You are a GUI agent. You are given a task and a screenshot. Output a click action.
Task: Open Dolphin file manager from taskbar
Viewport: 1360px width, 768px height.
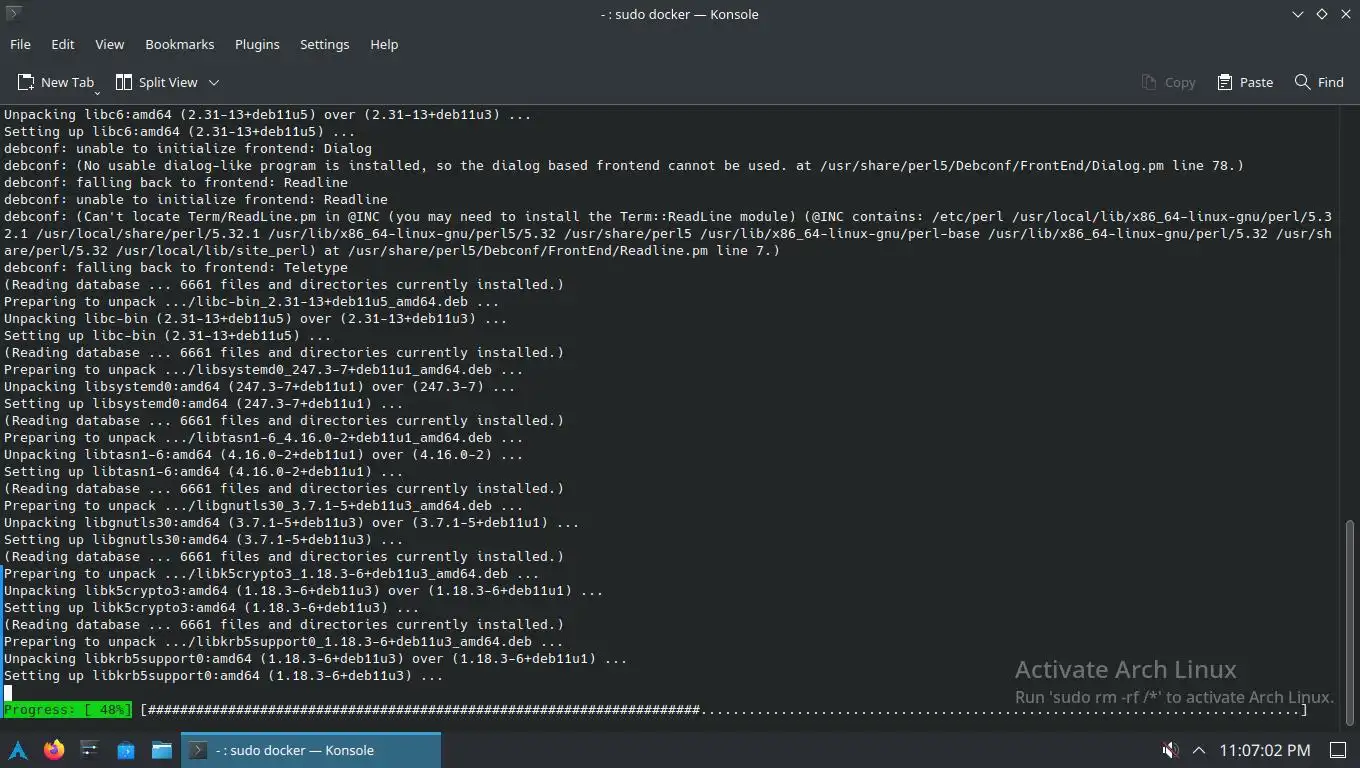(162, 750)
